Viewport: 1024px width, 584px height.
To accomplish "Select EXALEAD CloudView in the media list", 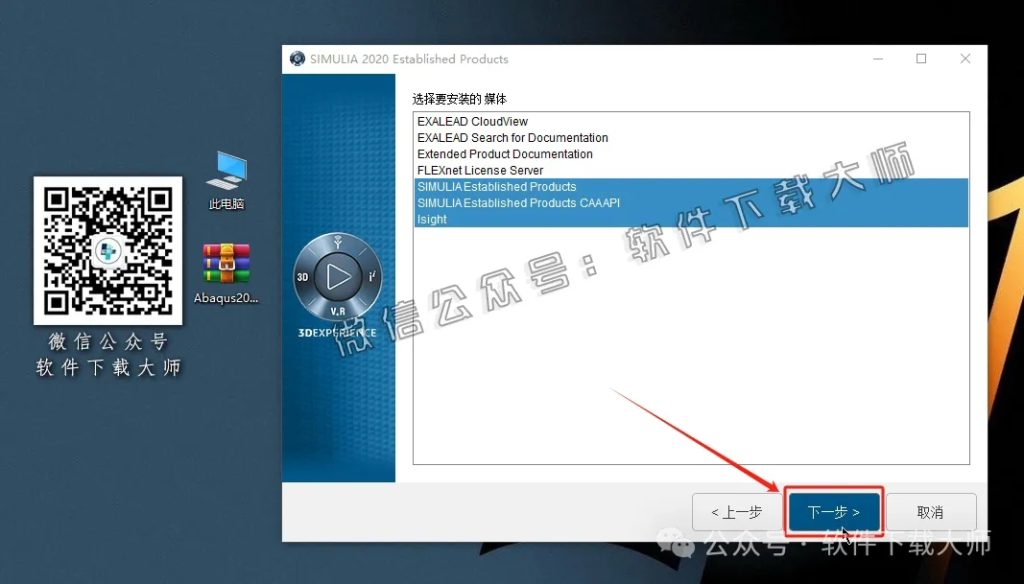I will (470, 121).
